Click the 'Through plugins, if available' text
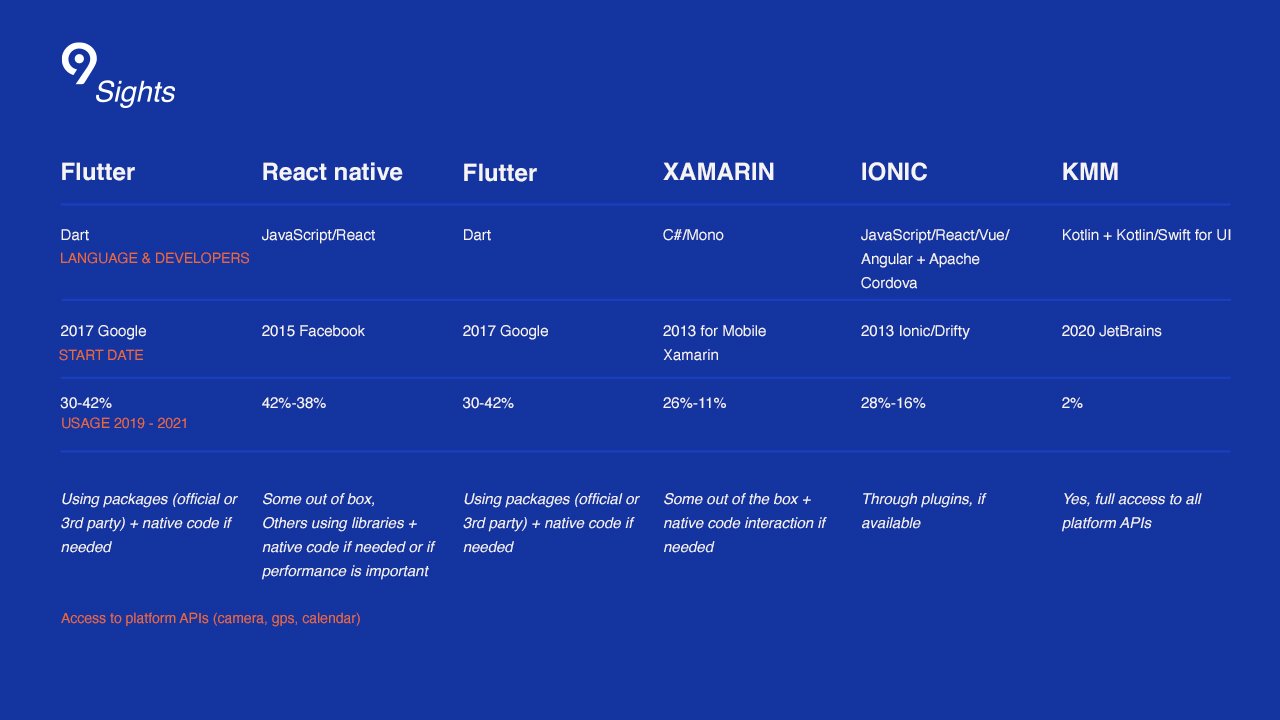The width and height of the screenshot is (1280, 720). [x=923, y=511]
